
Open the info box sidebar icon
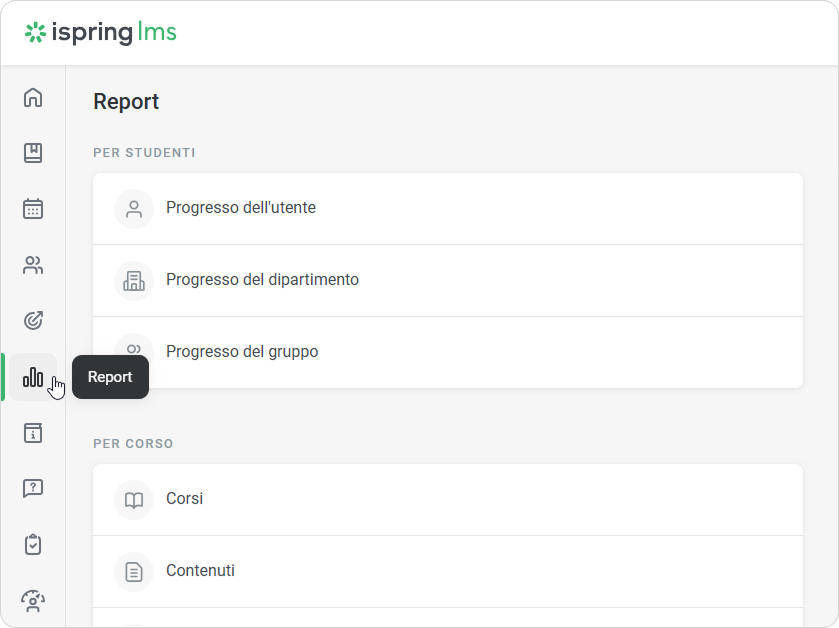33,433
